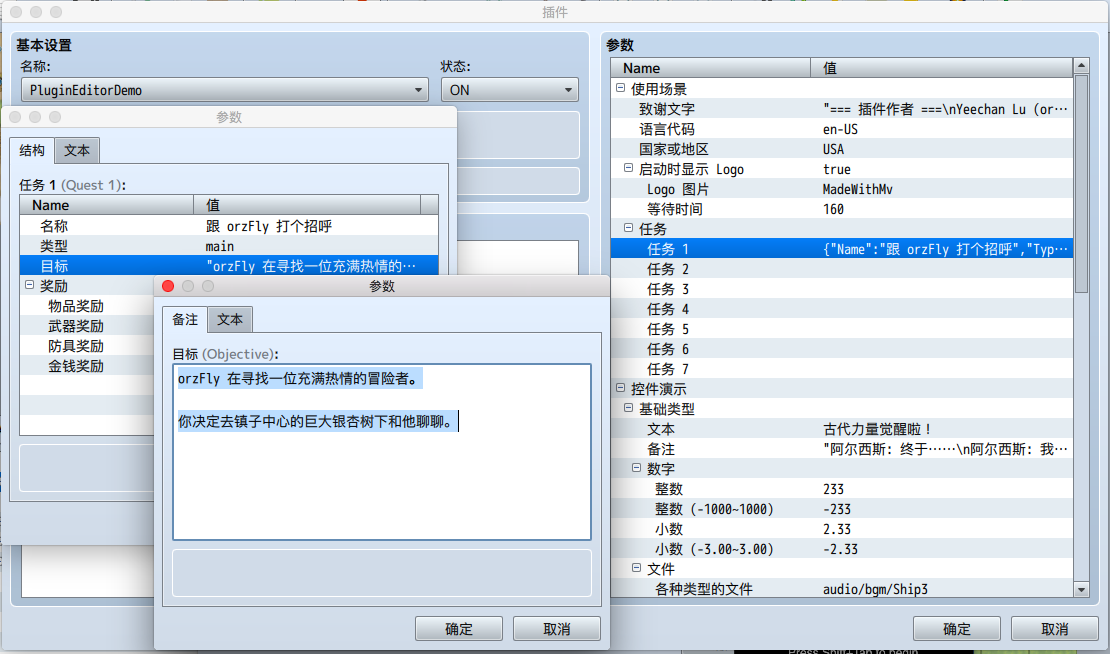Click Name column header in Quest 1 window
Screen dimensions: 1110x654
107,205
